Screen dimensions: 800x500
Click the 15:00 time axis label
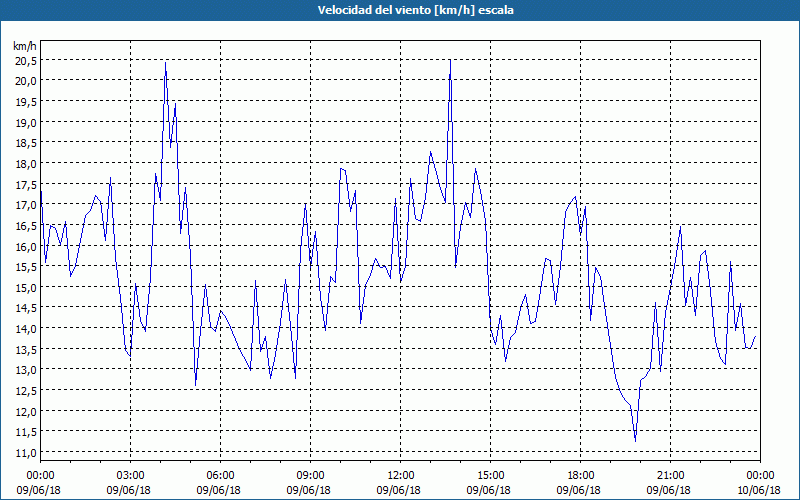(x=490, y=476)
